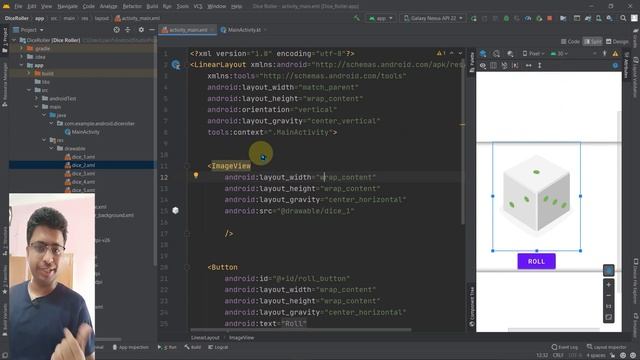Open the Galaxy Nexus API 22 device dropdown
Image resolution: width=640 pixels, height=360 pixels.
pos(433,18)
